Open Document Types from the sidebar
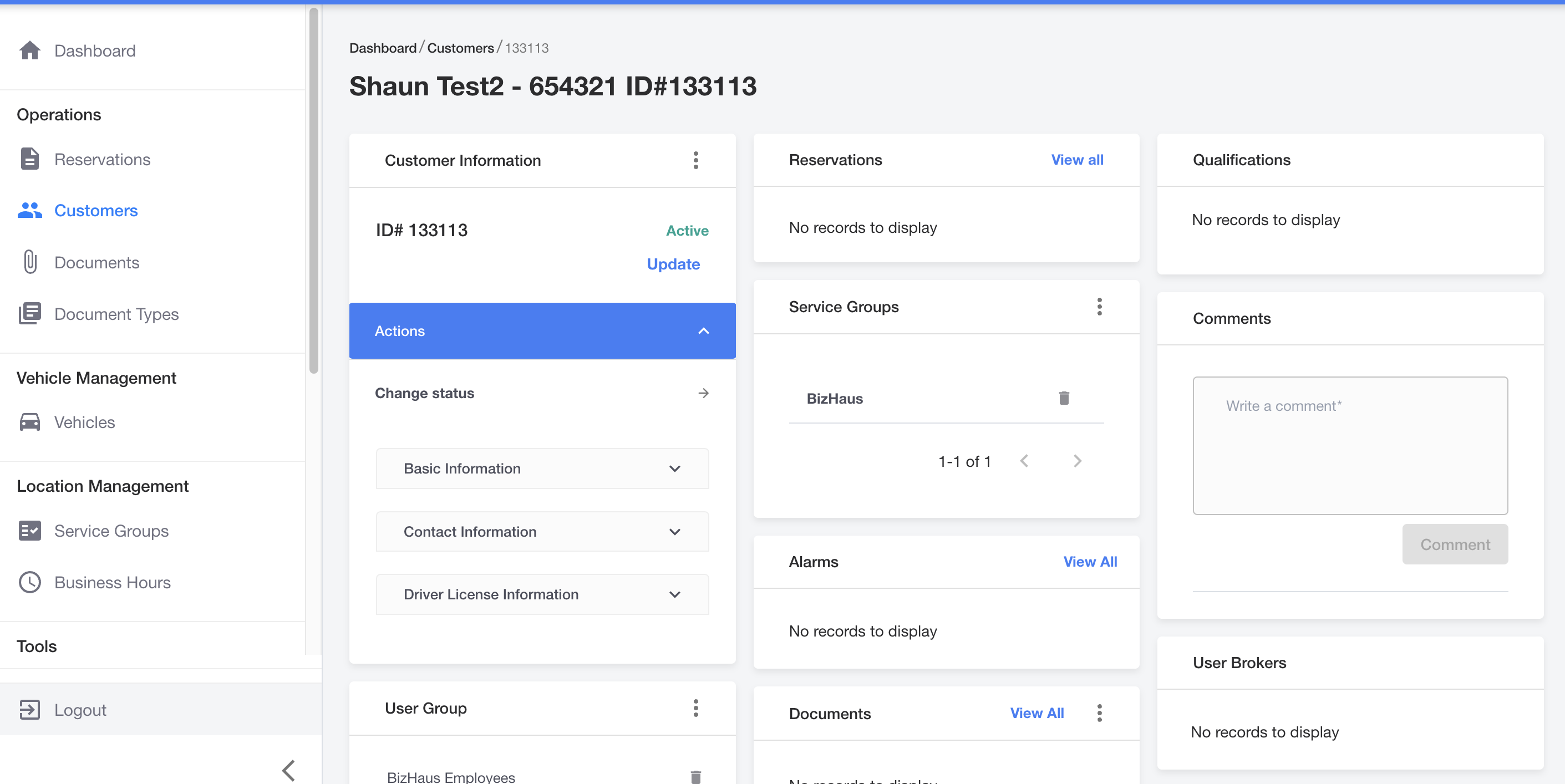The width and height of the screenshot is (1565, 784). [x=116, y=314]
